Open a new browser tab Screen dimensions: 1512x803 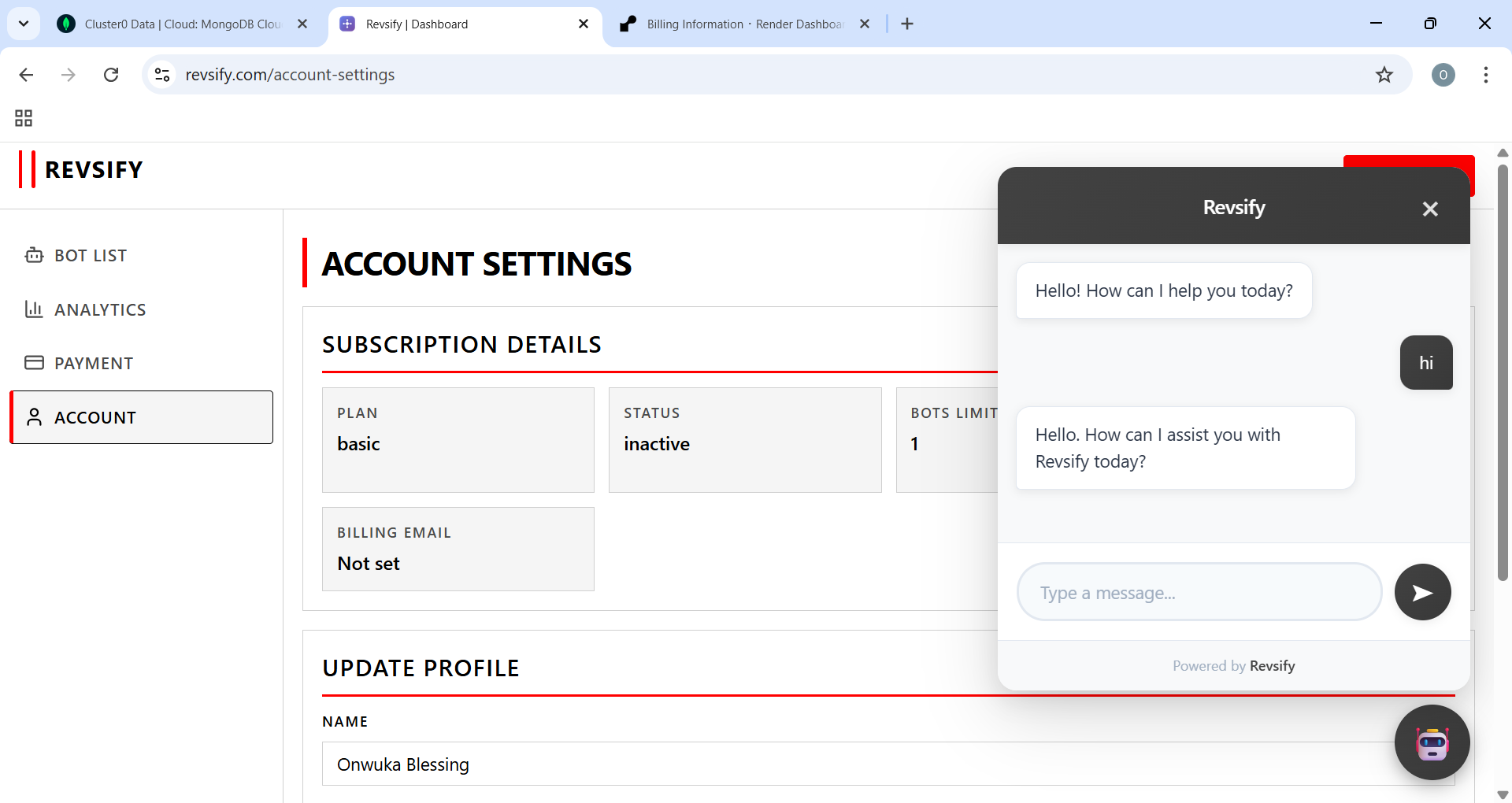click(907, 24)
